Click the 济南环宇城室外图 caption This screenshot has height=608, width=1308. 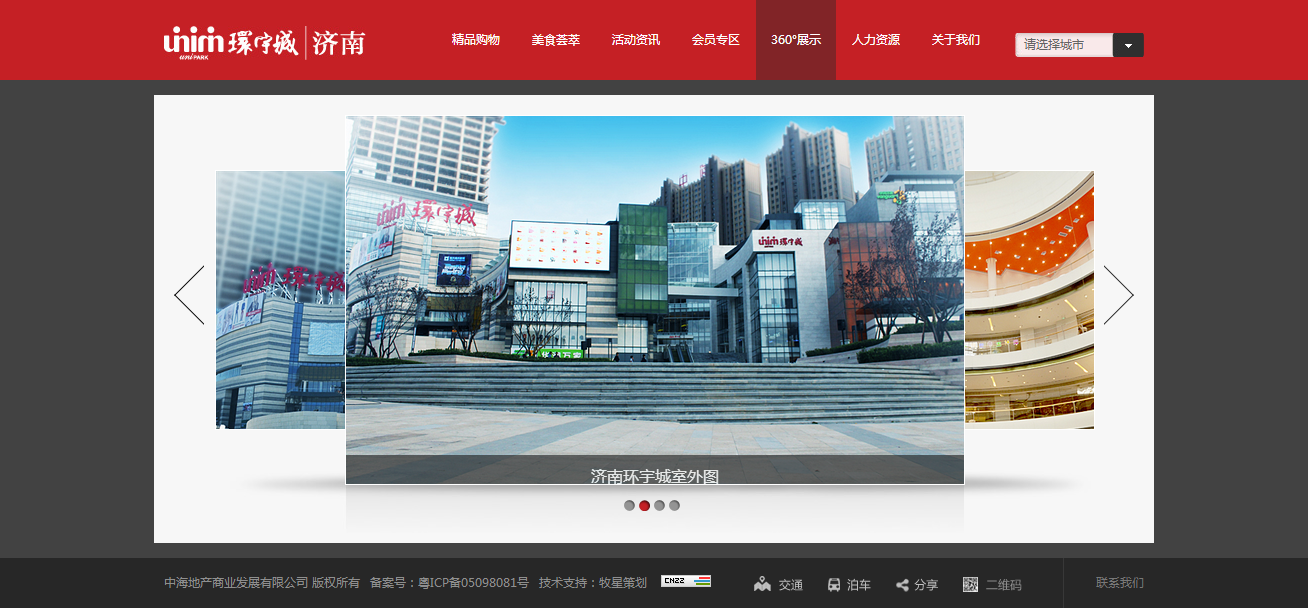click(x=655, y=476)
